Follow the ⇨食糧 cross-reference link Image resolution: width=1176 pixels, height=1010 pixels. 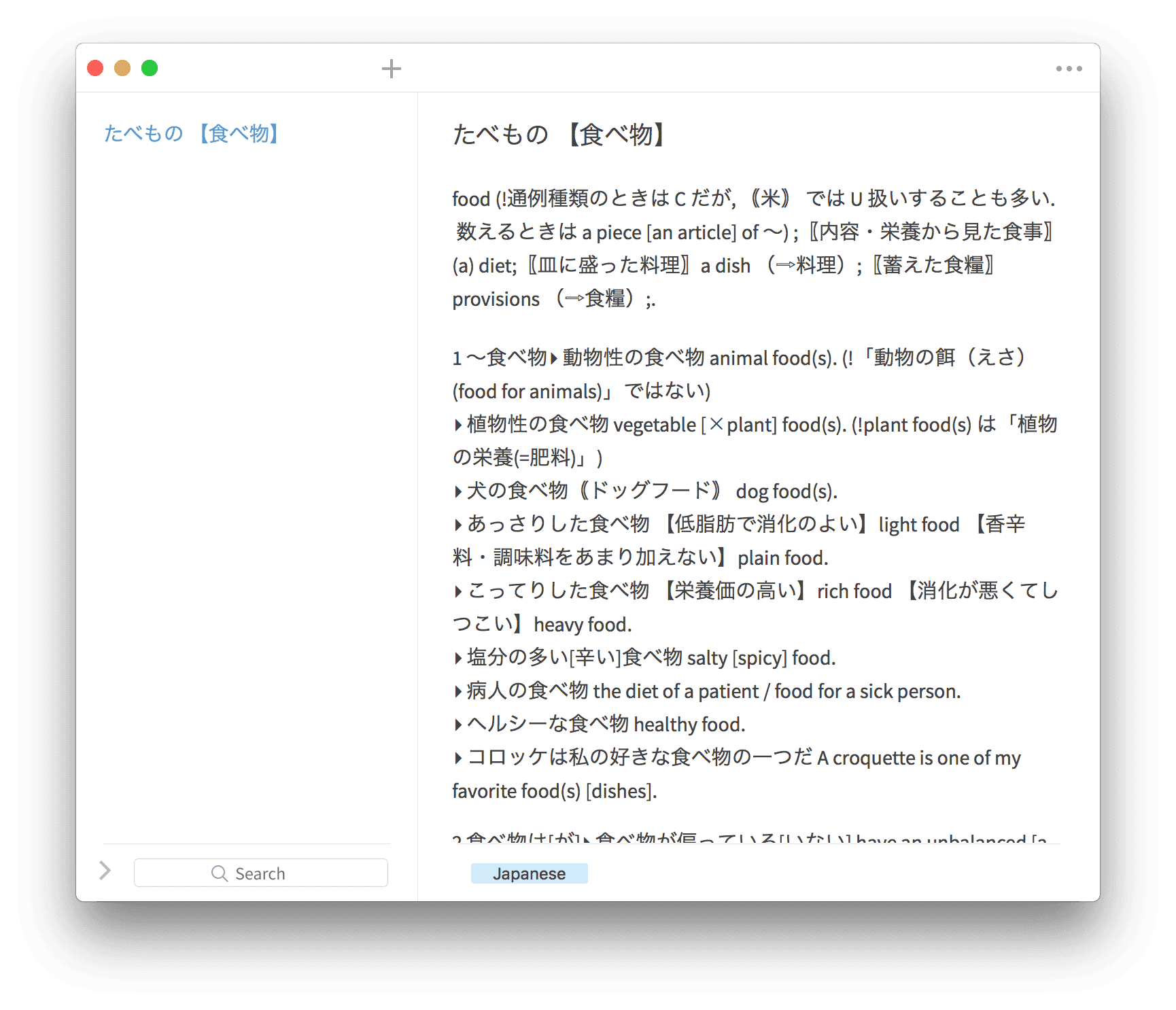coord(595,298)
